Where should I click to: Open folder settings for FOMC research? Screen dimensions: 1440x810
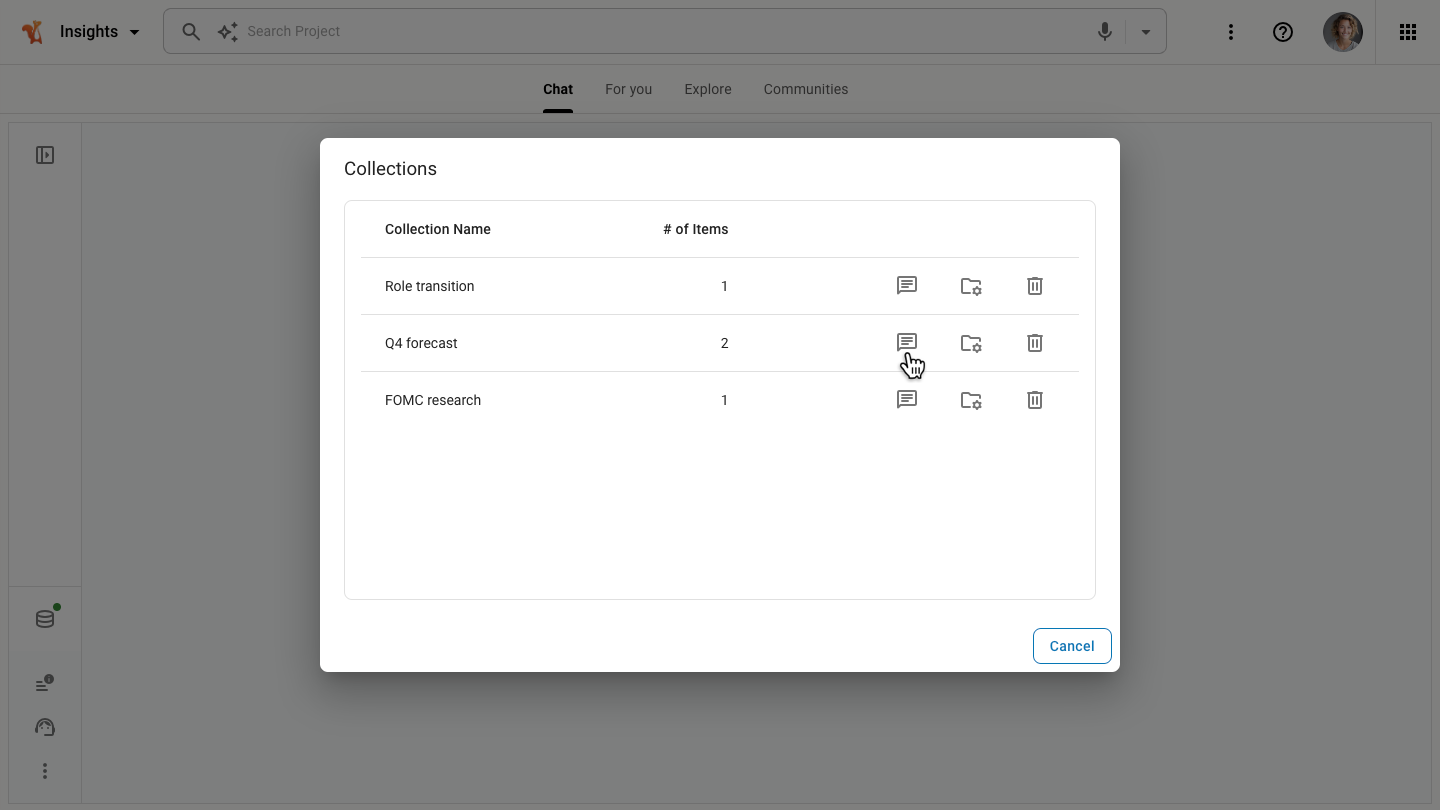point(971,400)
